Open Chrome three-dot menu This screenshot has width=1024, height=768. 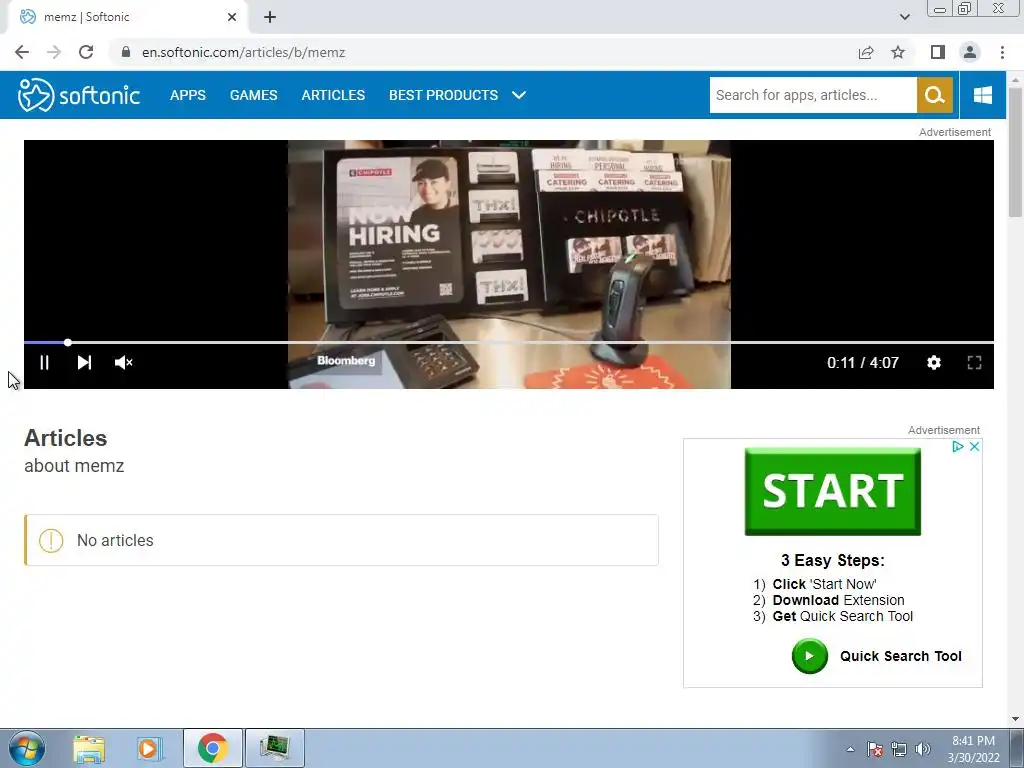(x=1002, y=52)
